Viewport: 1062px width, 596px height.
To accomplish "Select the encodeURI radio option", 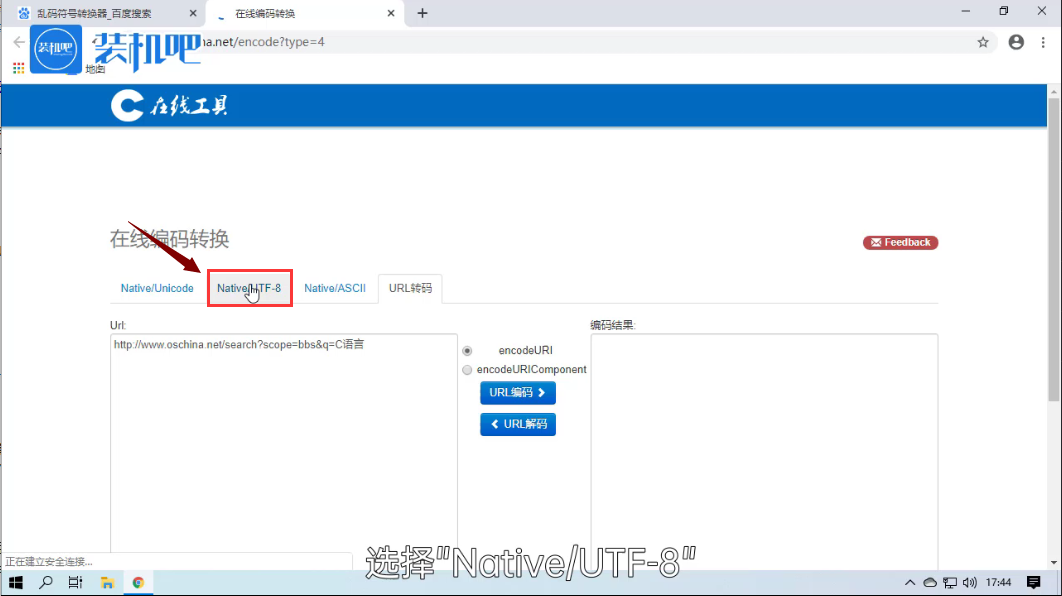I will pos(467,351).
